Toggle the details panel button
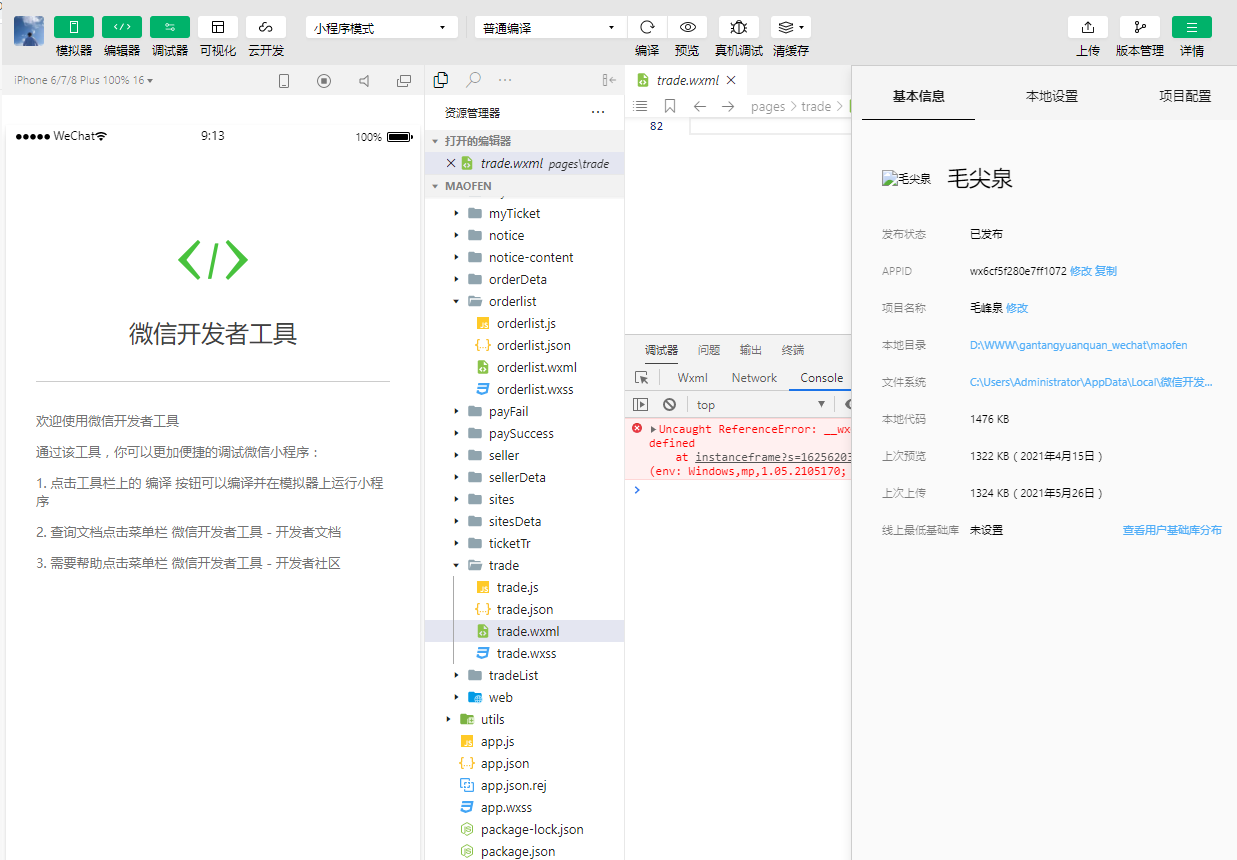The width and height of the screenshot is (1237, 860). pyautogui.click(x=1192, y=27)
